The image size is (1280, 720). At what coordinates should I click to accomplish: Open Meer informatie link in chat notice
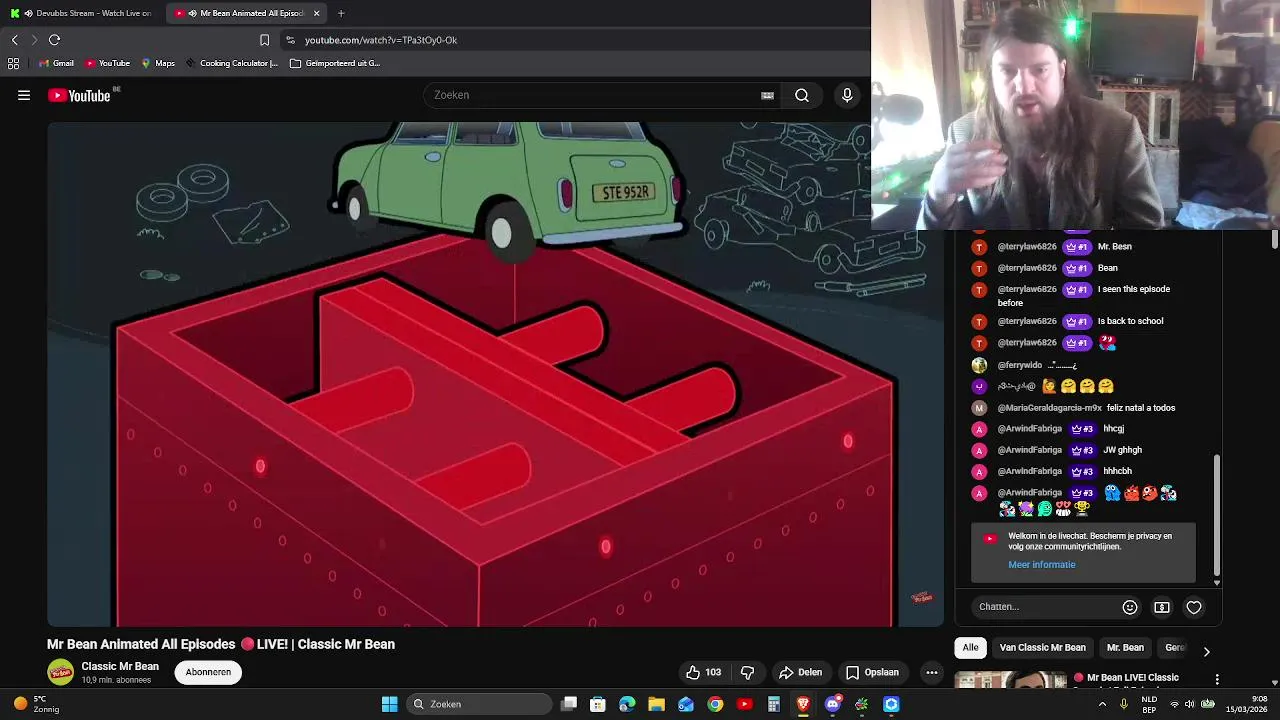click(1042, 564)
